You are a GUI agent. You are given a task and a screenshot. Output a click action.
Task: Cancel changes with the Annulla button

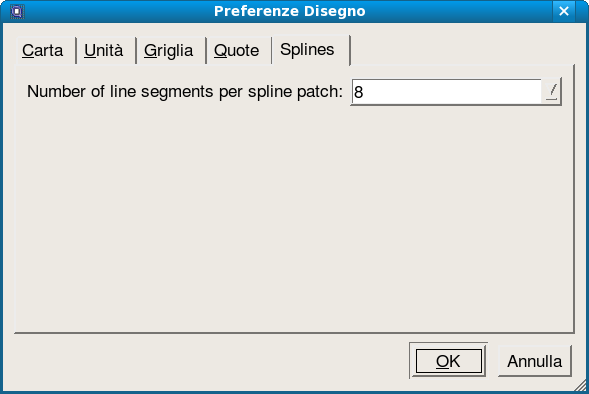coord(535,361)
